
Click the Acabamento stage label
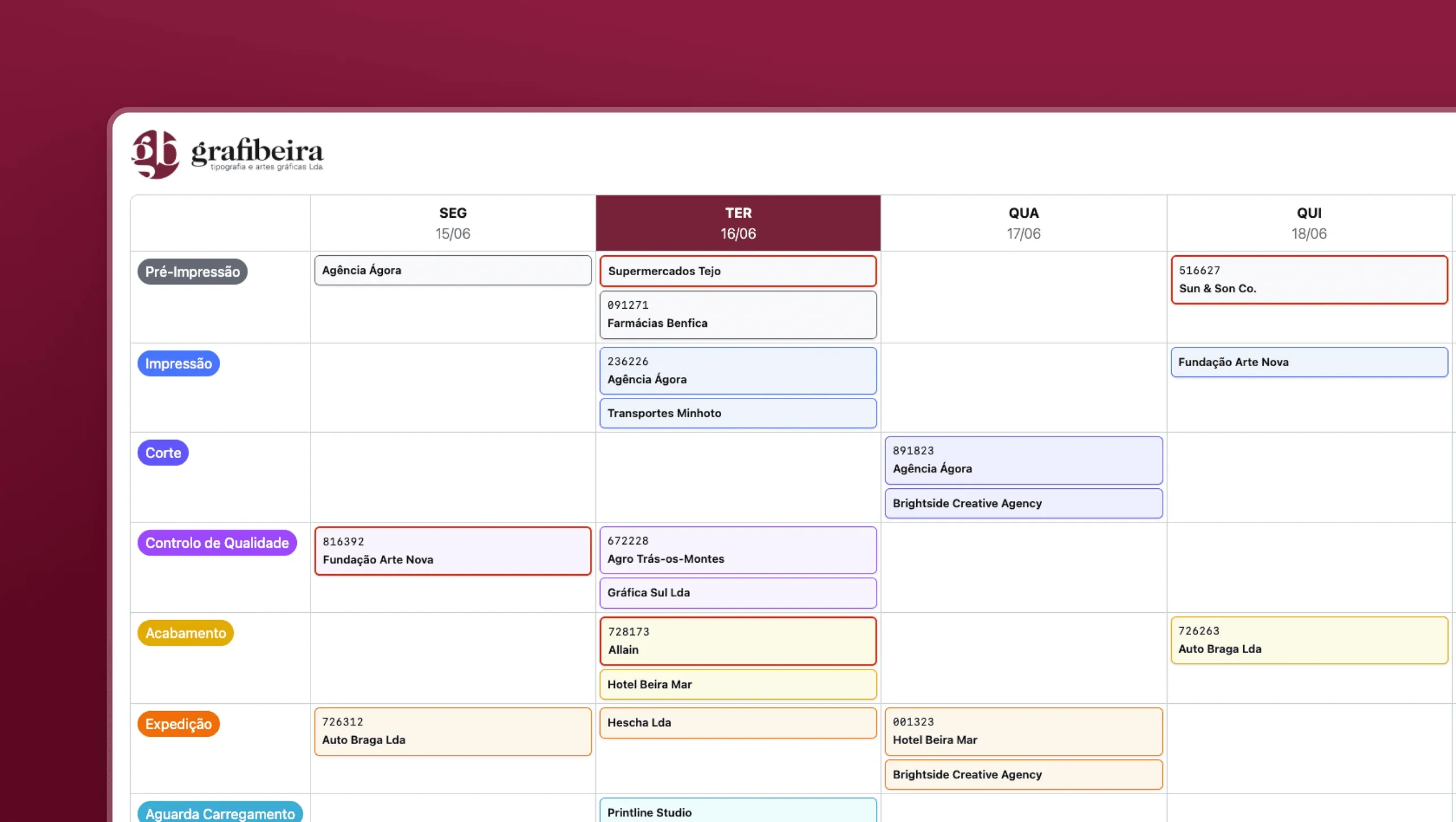tap(185, 633)
